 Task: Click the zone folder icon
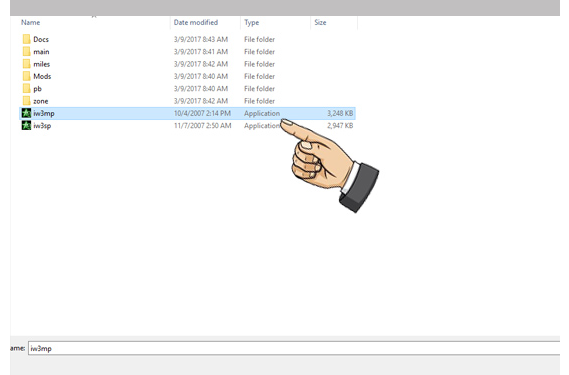click(26, 101)
